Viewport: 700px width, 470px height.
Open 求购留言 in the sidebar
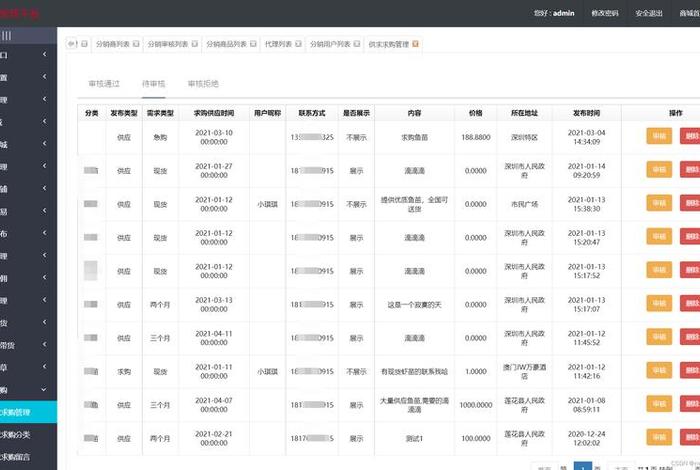20,459
